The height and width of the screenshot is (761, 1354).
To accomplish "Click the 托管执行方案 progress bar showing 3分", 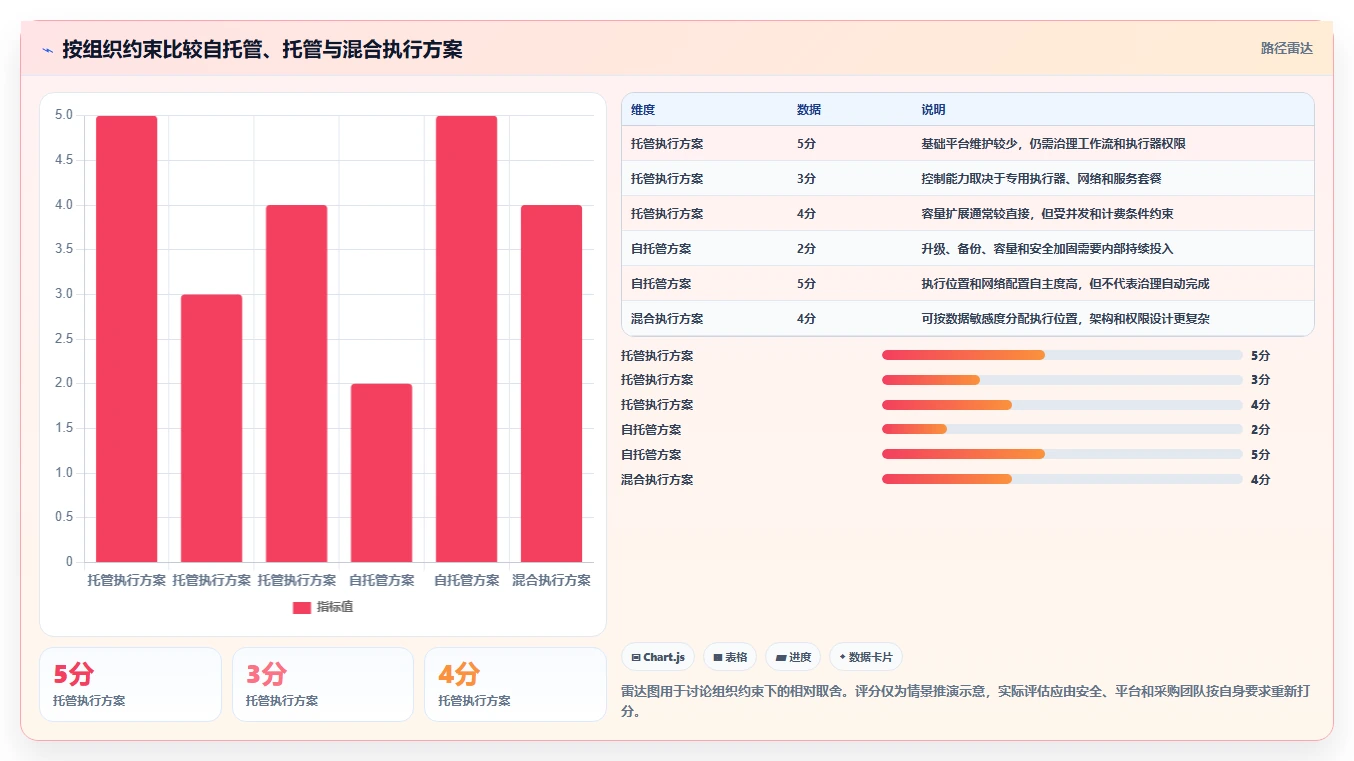I will pyautogui.click(x=1062, y=380).
